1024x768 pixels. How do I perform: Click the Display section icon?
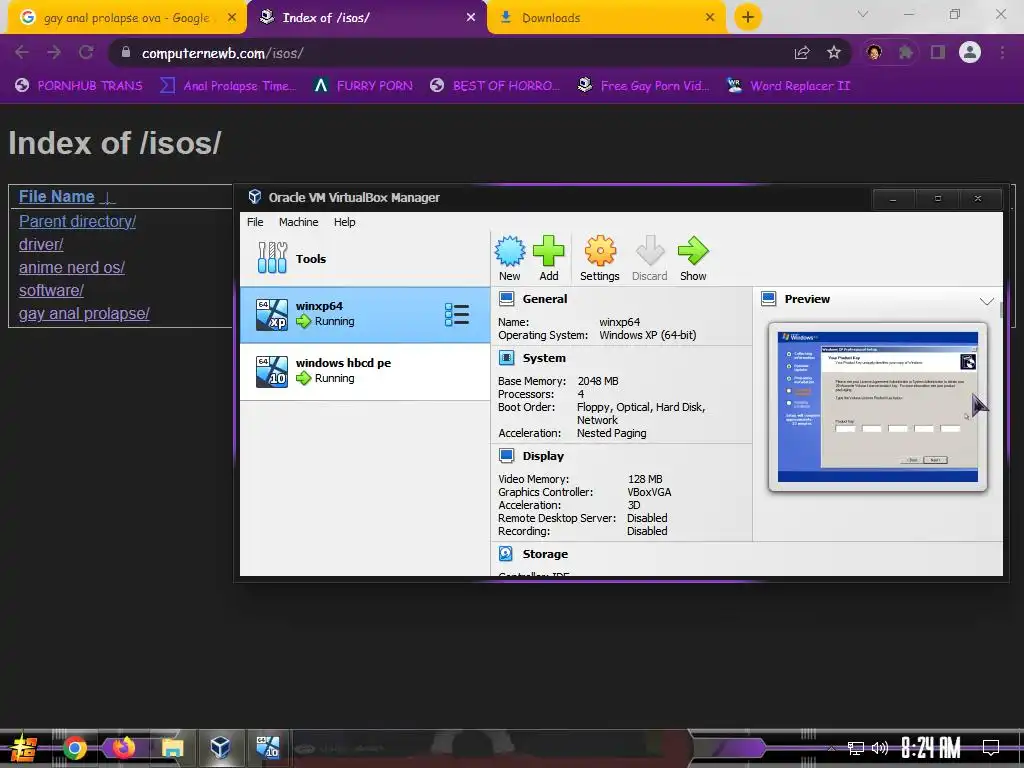point(506,456)
